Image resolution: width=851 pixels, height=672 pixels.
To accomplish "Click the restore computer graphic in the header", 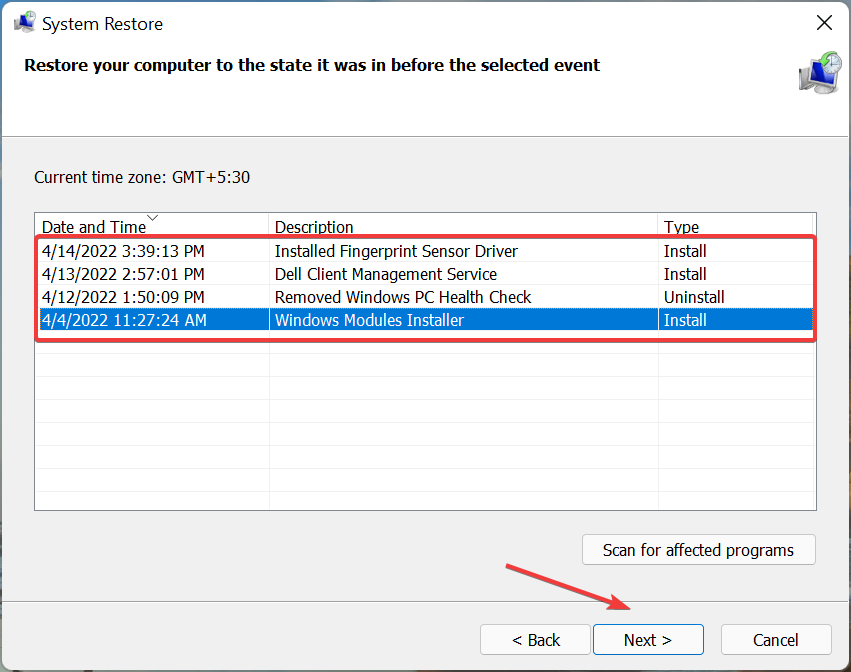I will pyautogui.click(x=820, y=73).
